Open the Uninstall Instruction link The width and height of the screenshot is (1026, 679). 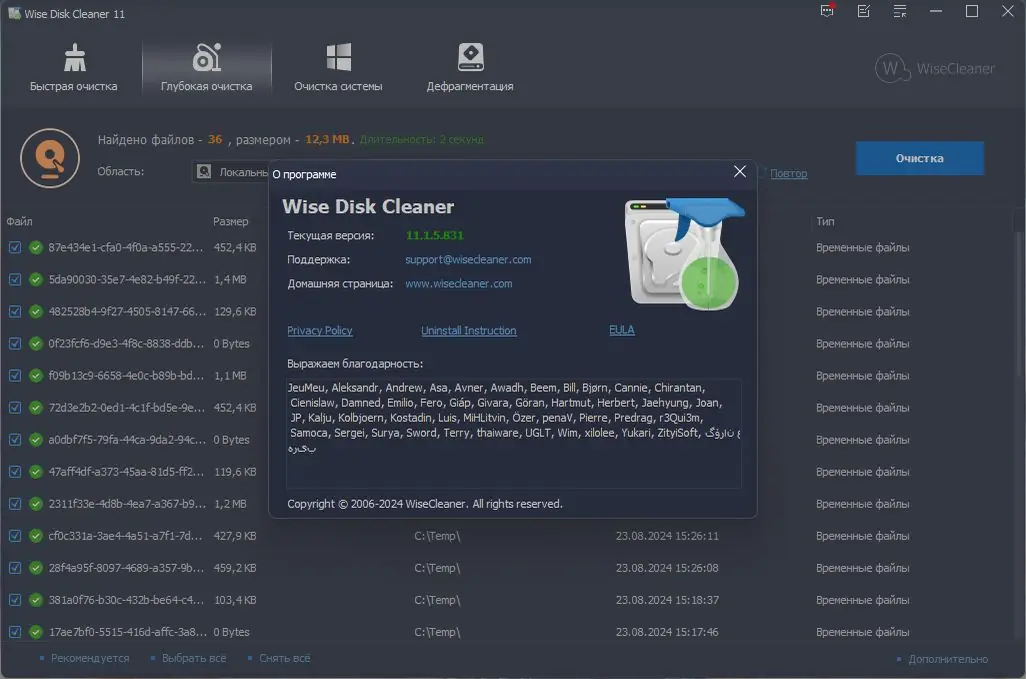[x=469, y=330]
